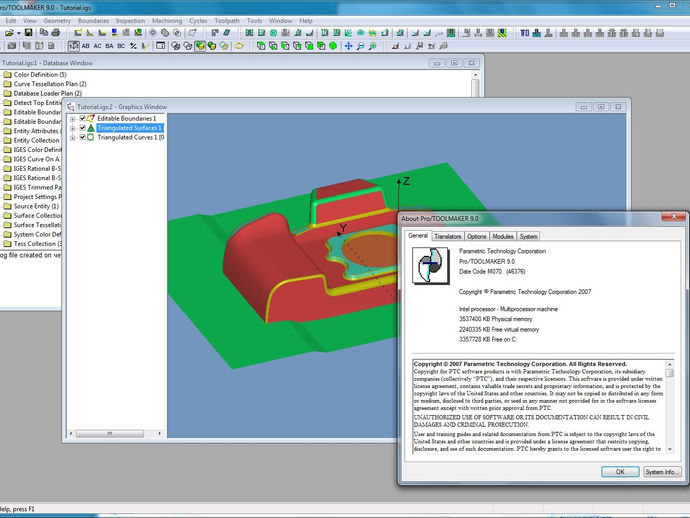Expand the Triangulated Surfaces 1 tree node
The image size is (690, 518).
click(73, 128)
